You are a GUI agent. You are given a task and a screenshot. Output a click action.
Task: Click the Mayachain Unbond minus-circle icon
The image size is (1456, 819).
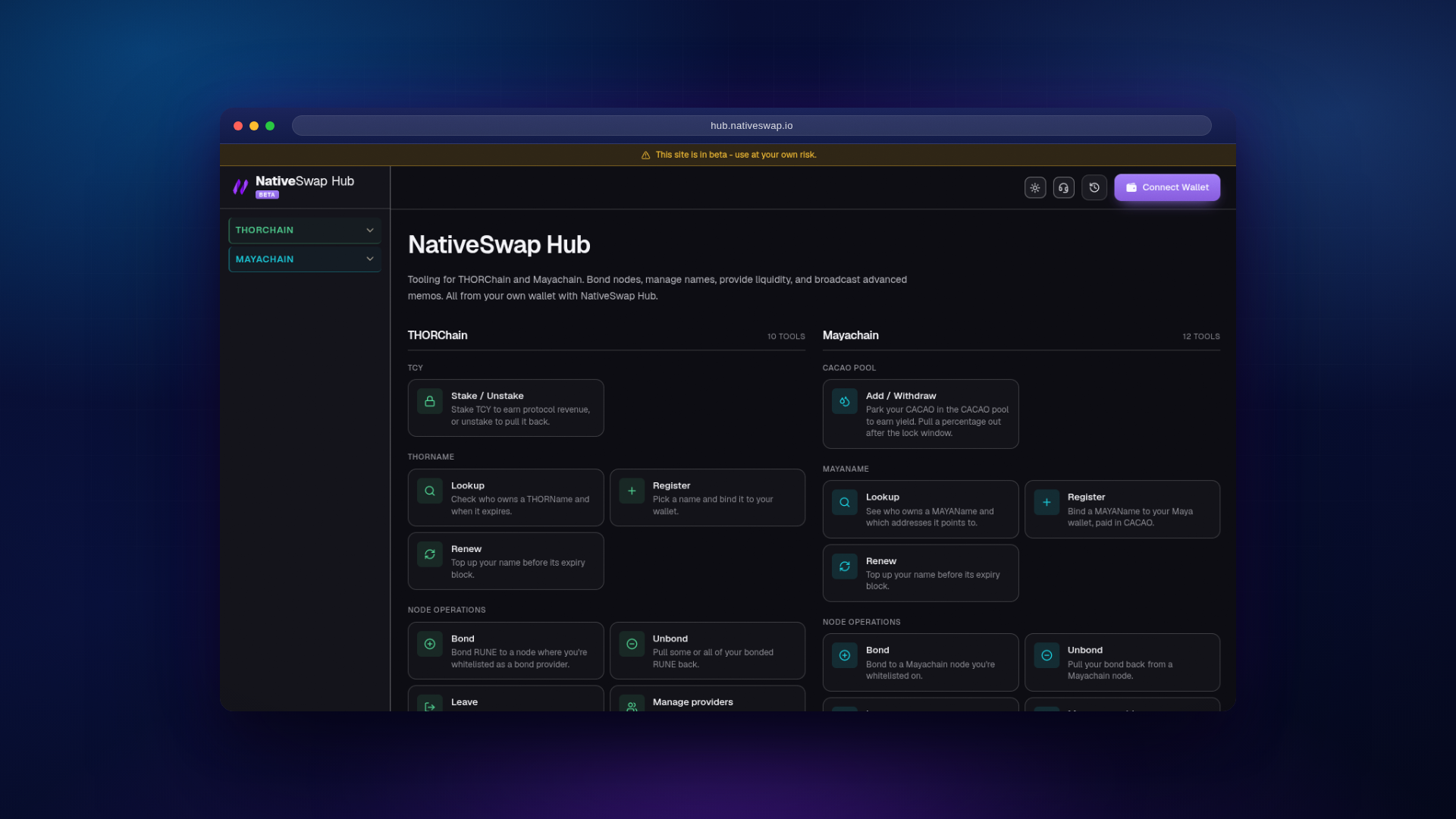[1046, 655]
